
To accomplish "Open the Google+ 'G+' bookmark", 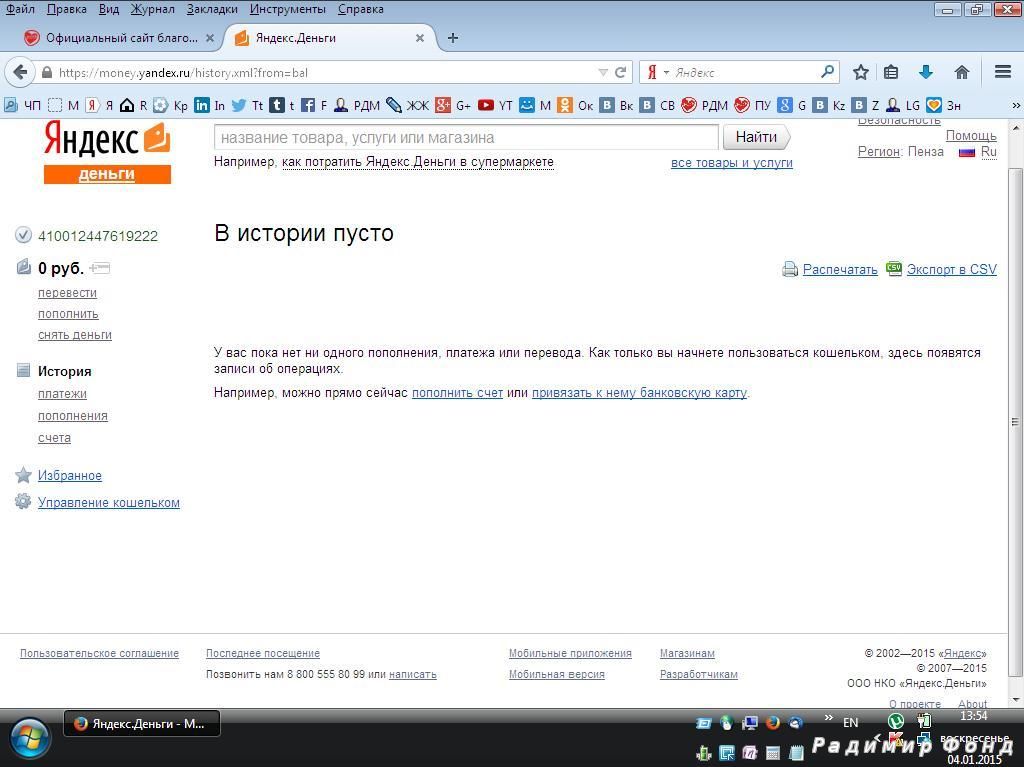I will [453, 105].
